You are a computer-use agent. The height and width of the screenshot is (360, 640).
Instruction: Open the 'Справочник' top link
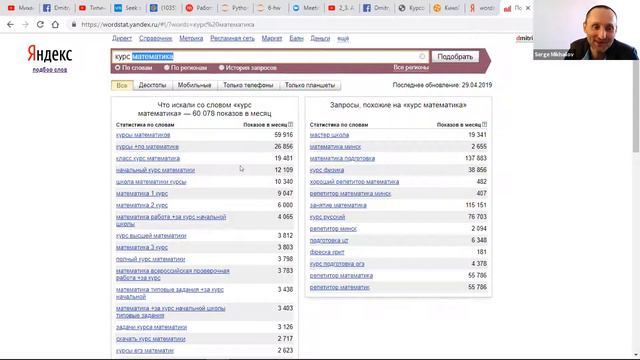point(156,38)
